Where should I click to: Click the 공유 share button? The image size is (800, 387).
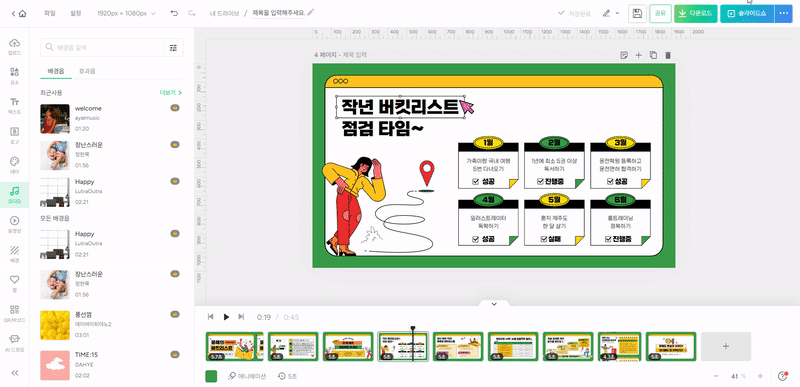click(x=660, y=14)
